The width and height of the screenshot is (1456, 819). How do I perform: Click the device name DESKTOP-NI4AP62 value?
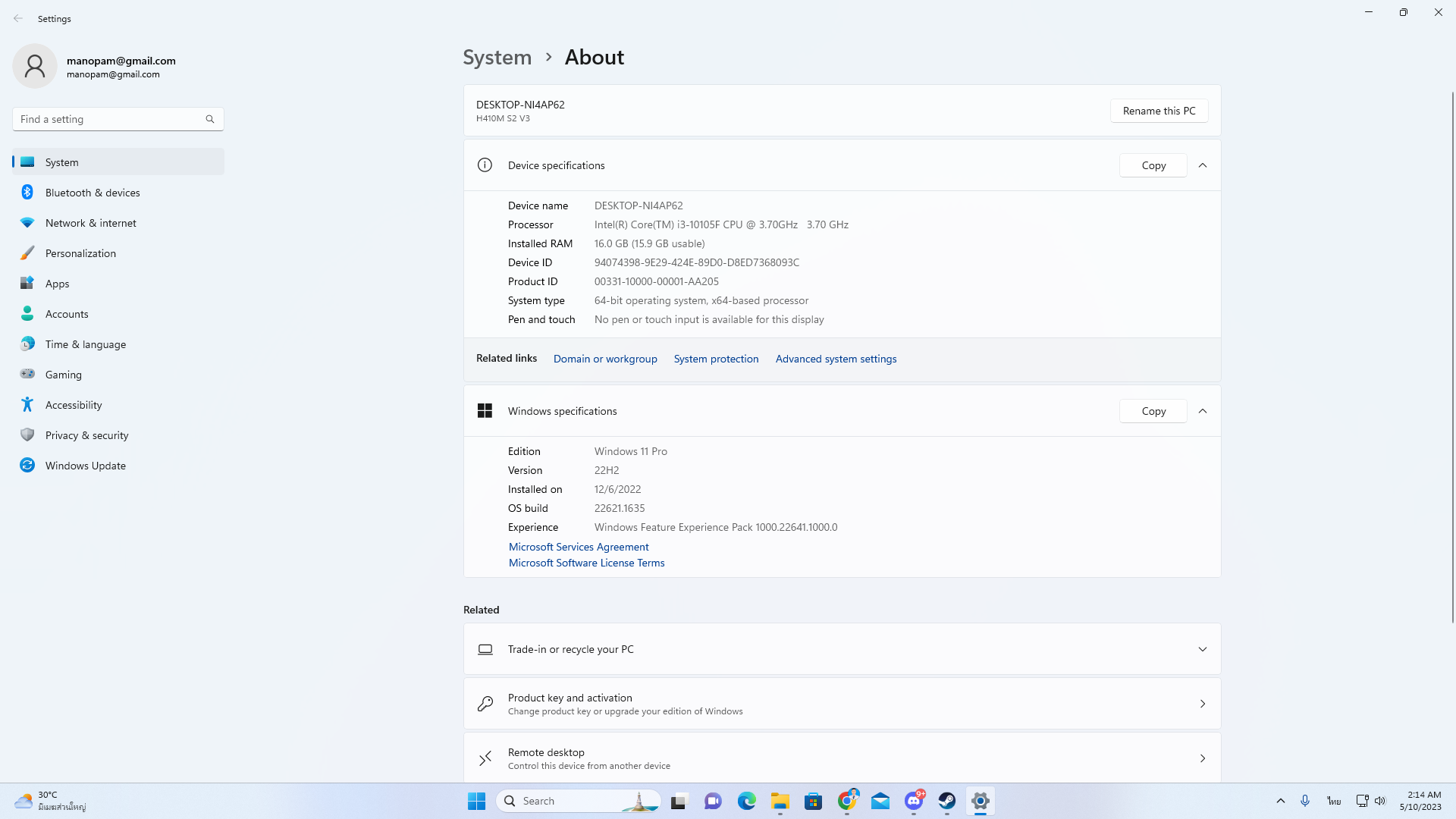639,206
